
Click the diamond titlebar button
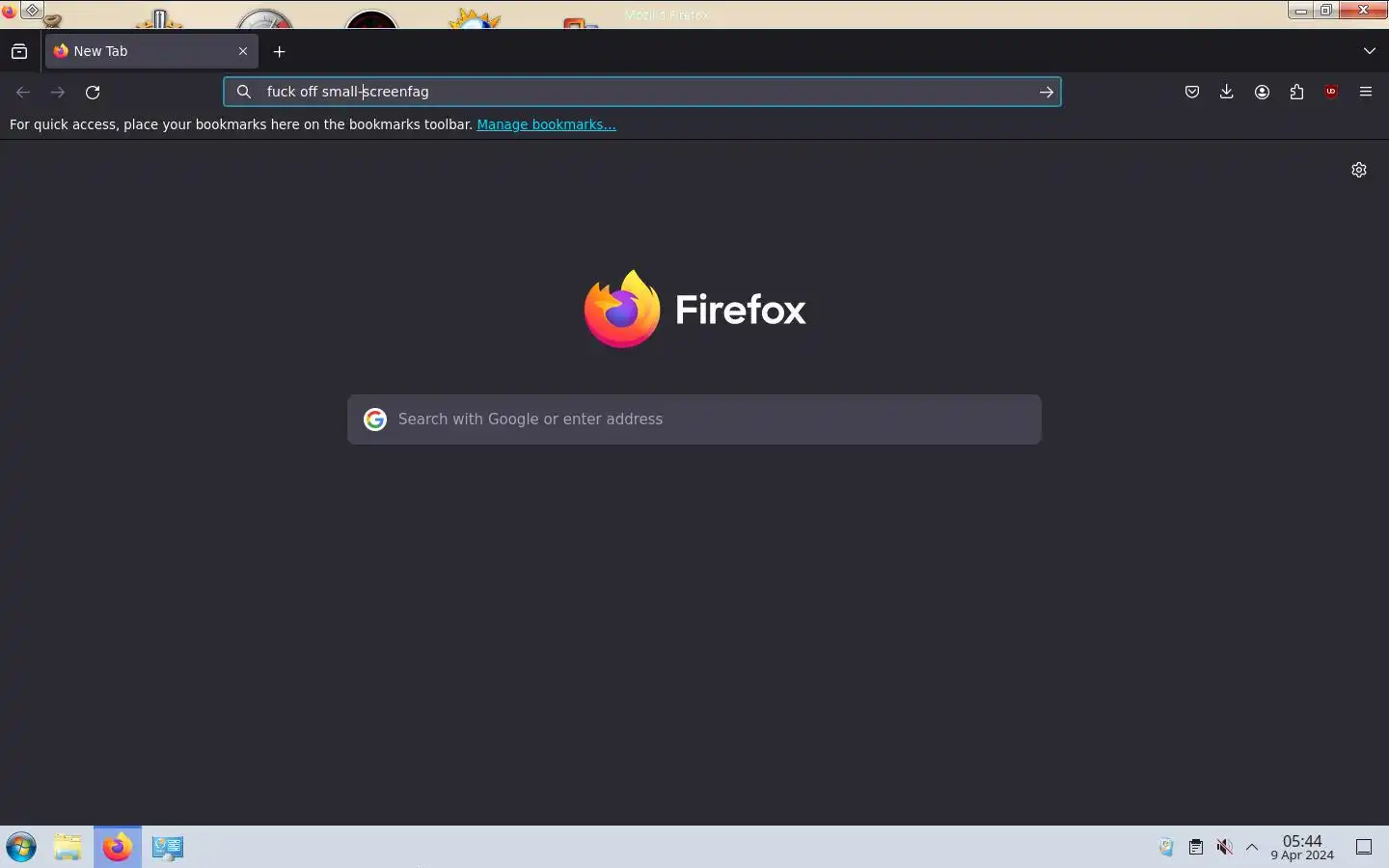(32, 11)
